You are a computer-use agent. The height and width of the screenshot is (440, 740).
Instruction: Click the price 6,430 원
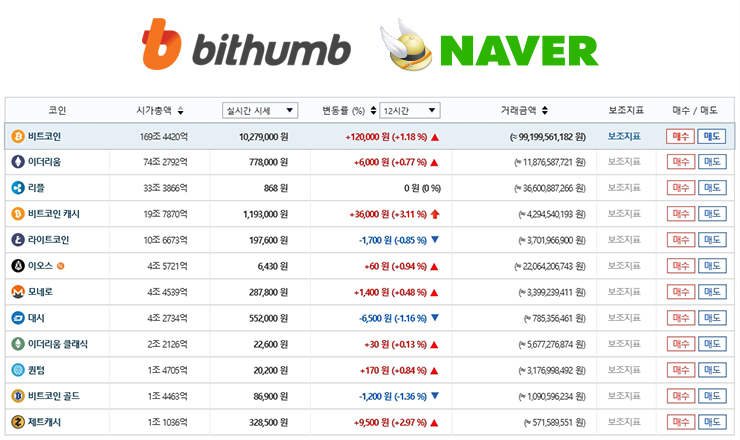click(273, 266)
